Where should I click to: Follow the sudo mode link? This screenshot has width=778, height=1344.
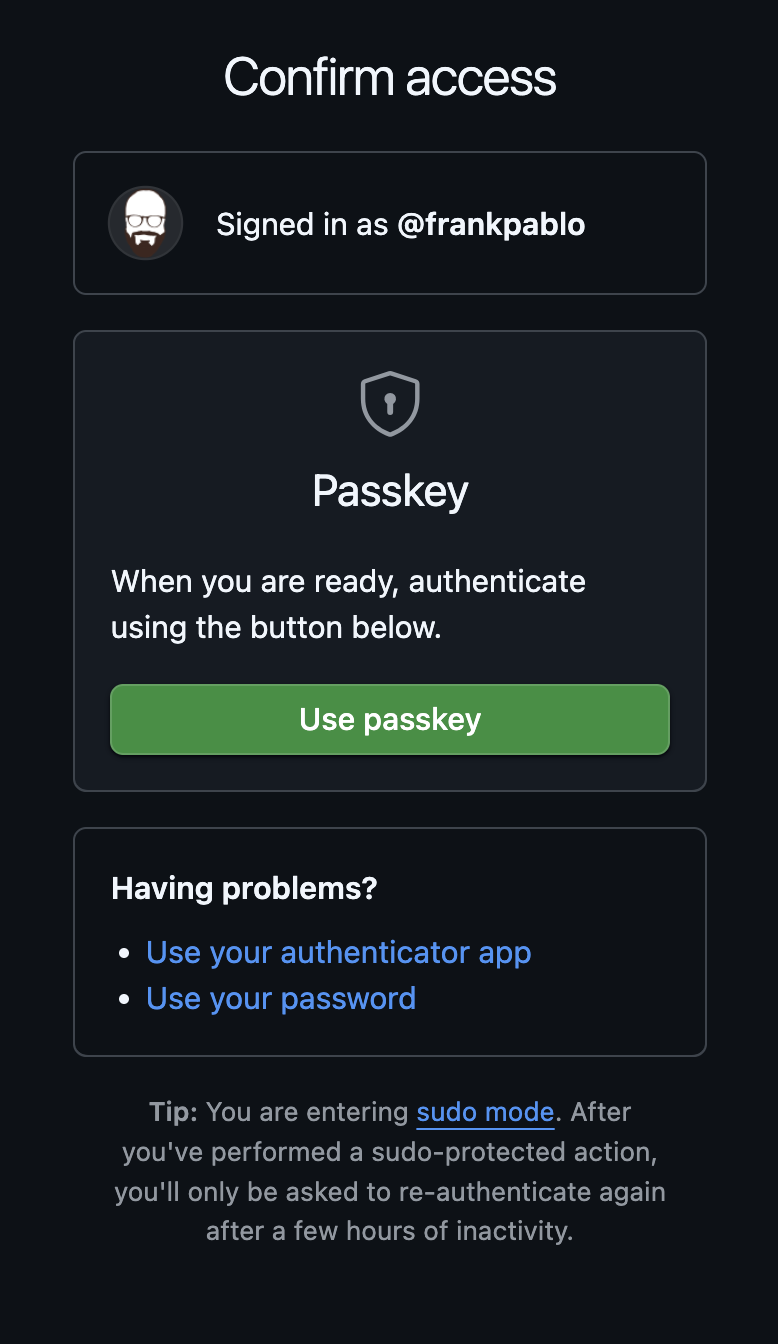[x=485, y=1112]
